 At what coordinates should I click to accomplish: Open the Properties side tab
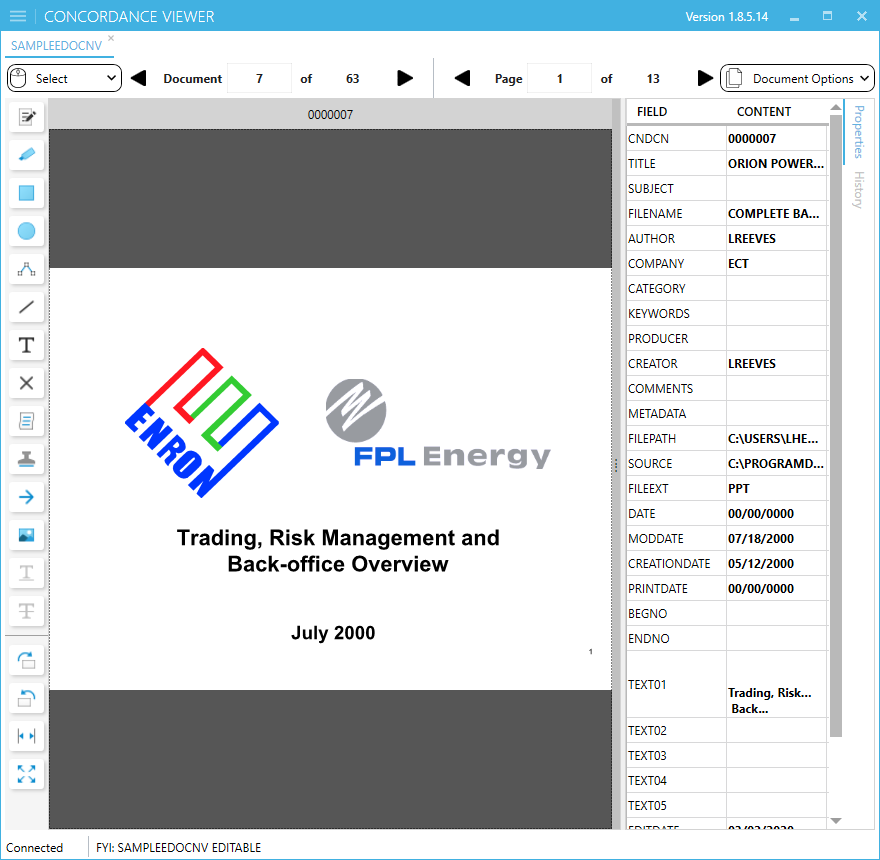[x=859, y=132]
